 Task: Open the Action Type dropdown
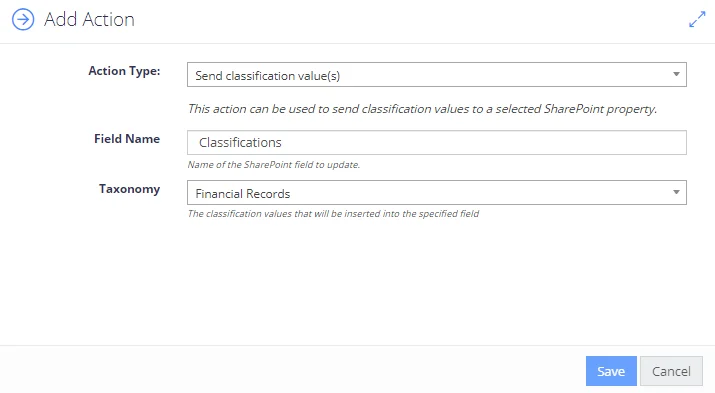(x=436, y=75)
